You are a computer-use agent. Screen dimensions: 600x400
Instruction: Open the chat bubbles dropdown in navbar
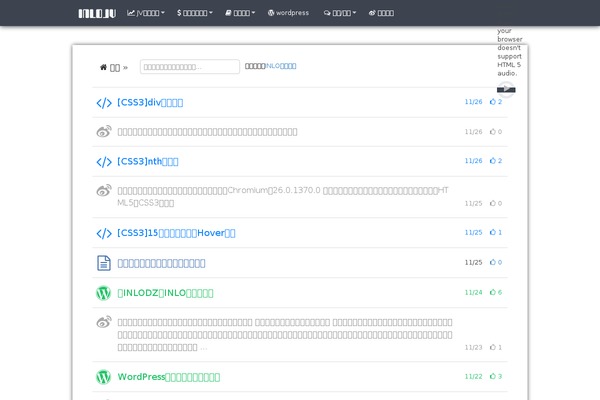pyautogui.click(x=340, y=13)
